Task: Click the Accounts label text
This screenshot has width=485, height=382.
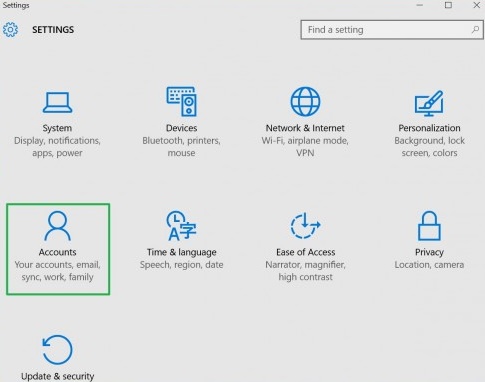Action: (57, 252)
